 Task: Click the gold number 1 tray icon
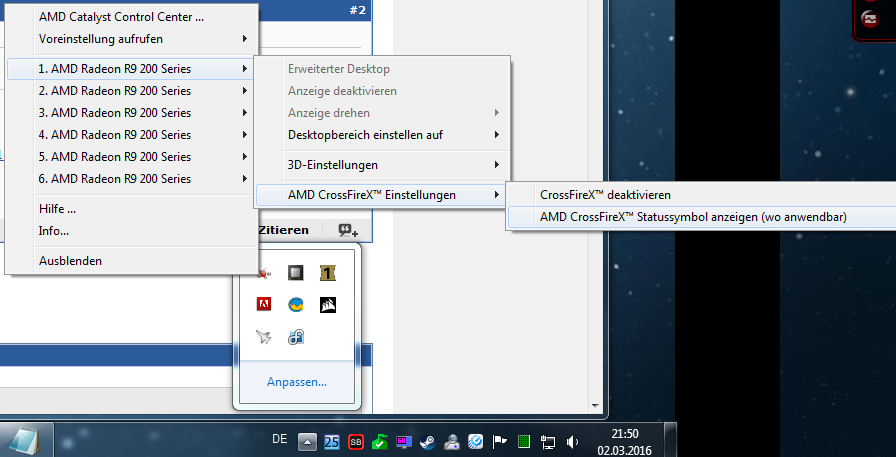(327, 273)
